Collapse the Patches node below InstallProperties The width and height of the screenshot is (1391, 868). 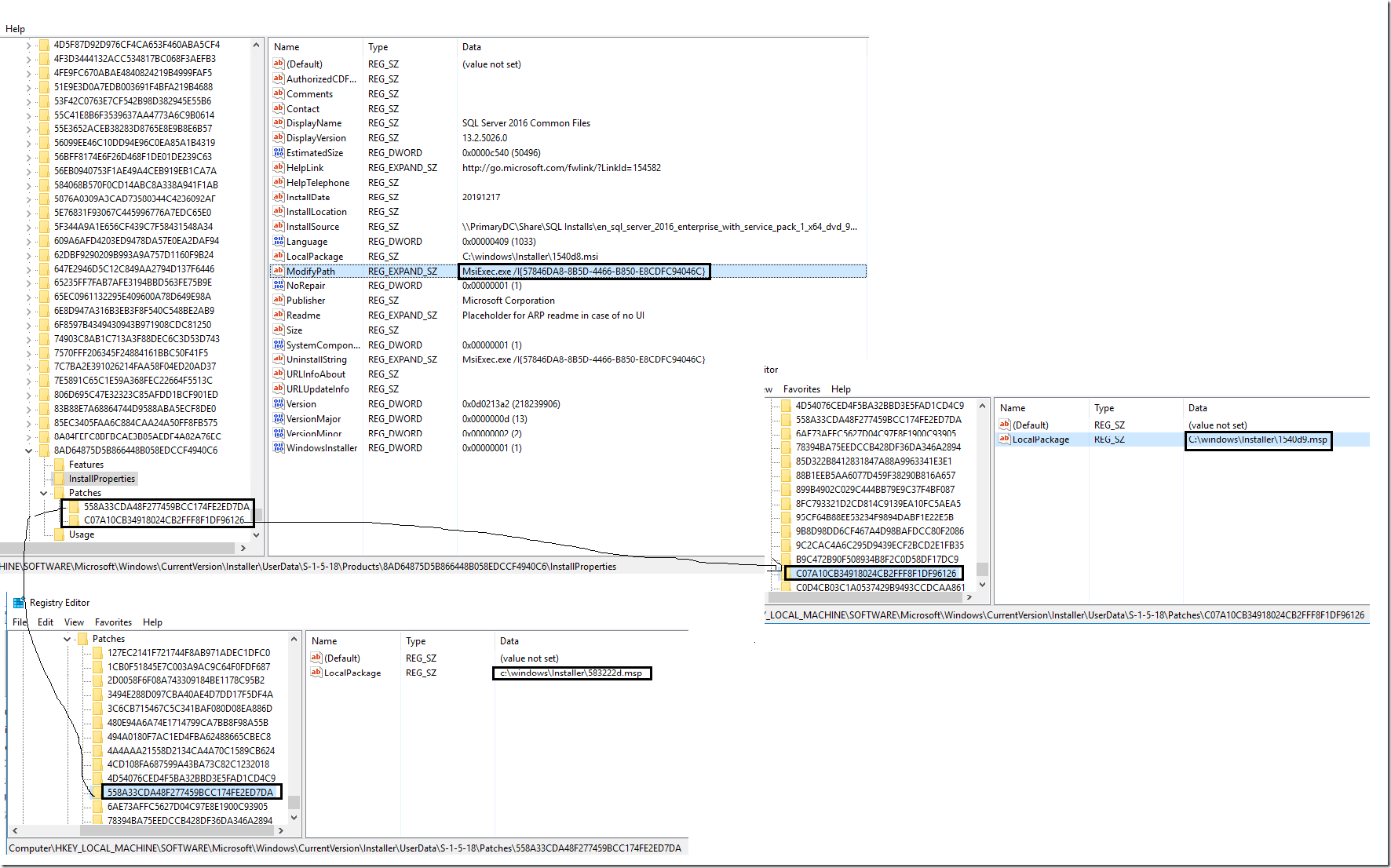[x=43, y=493]
